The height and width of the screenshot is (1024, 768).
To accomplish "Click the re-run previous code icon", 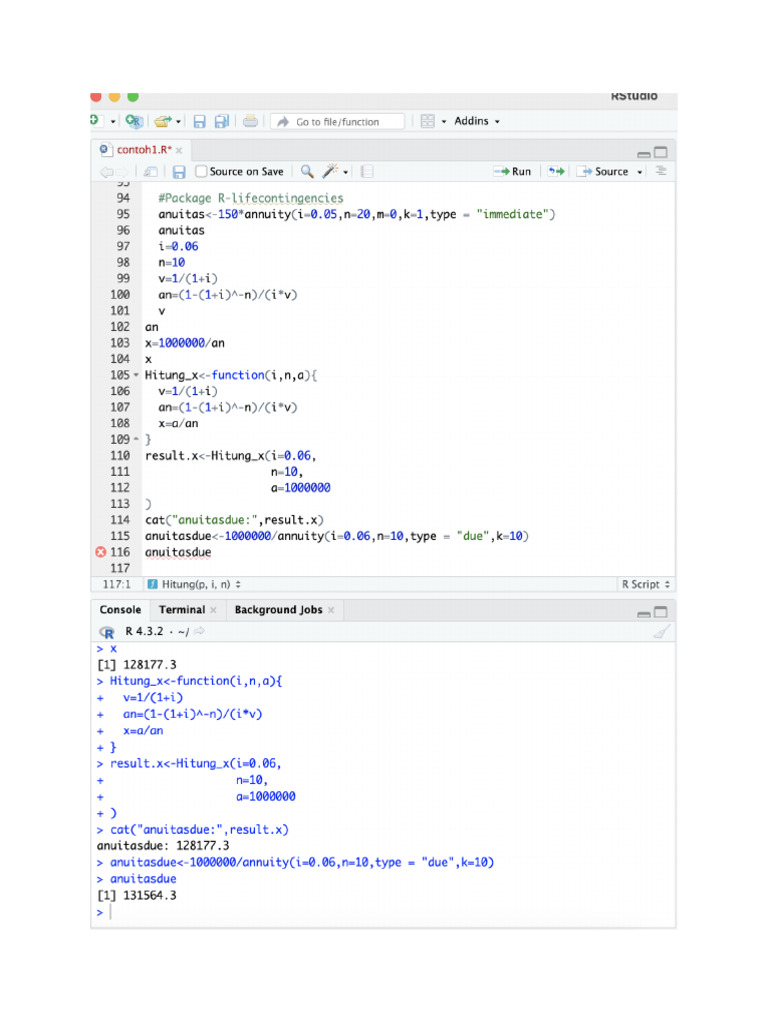I will (556, 172).
